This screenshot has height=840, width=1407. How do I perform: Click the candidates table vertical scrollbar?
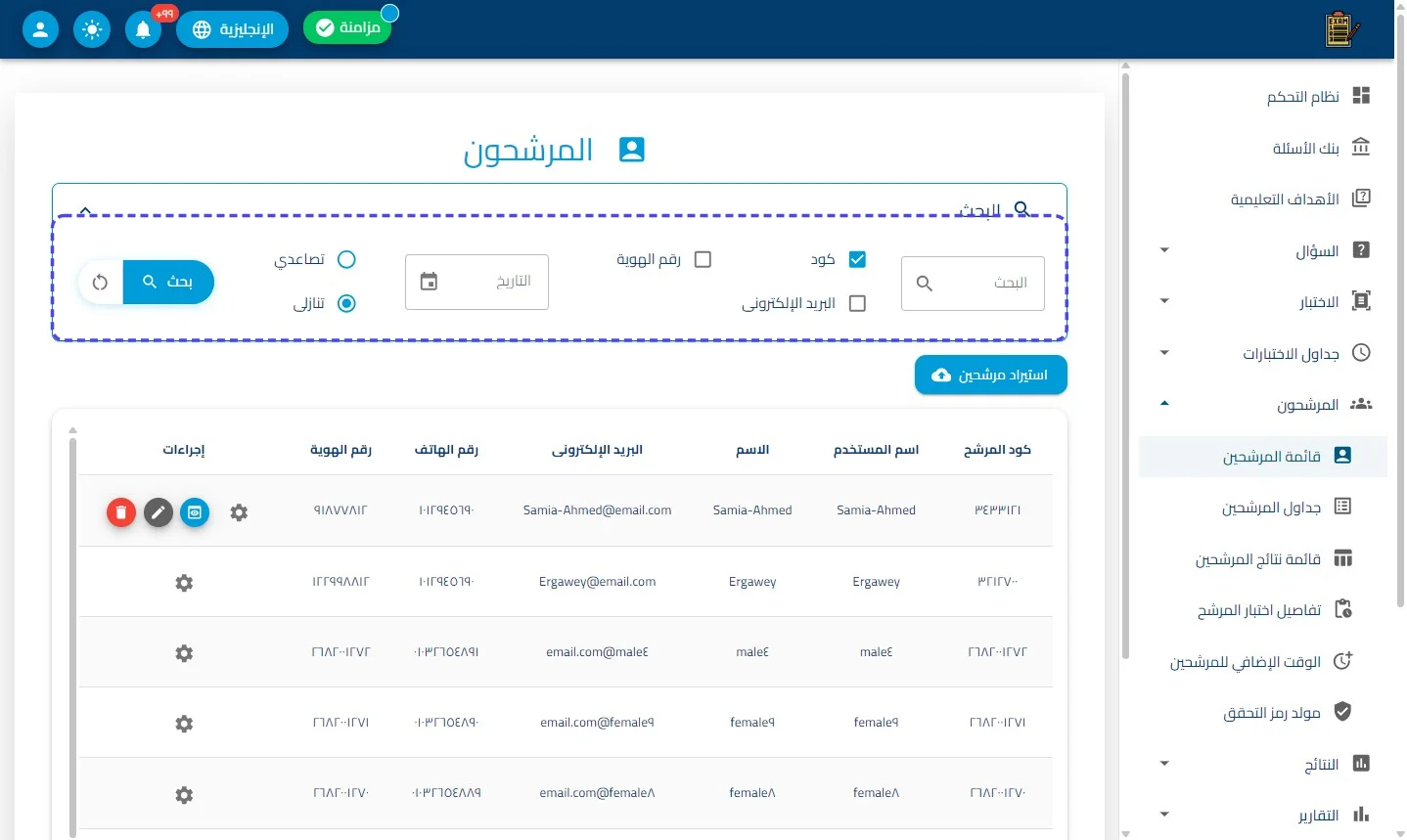pyautogui.click(x=72, y=636)
